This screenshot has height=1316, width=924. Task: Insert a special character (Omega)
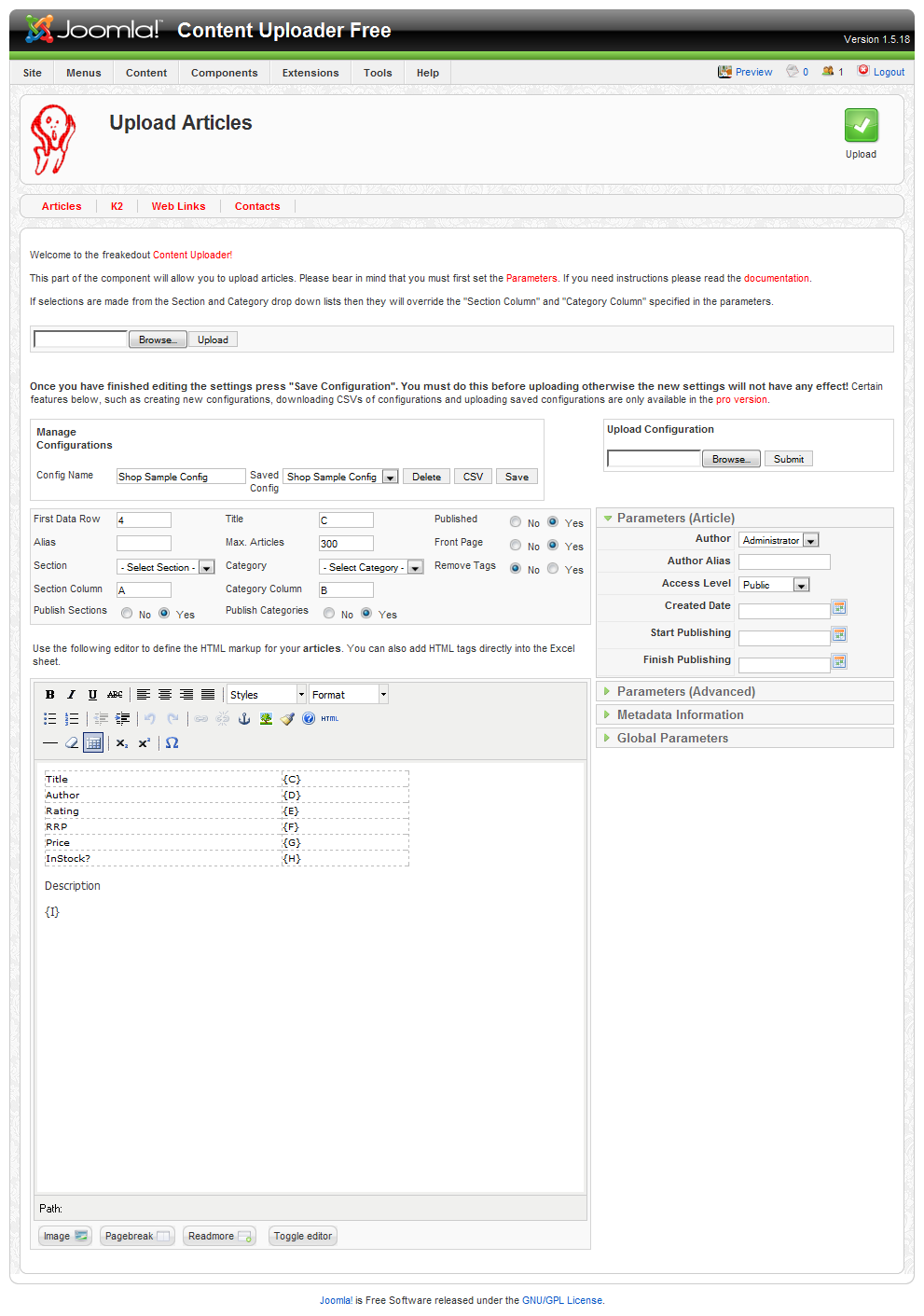pyautogui.click(x=172, y=742)
